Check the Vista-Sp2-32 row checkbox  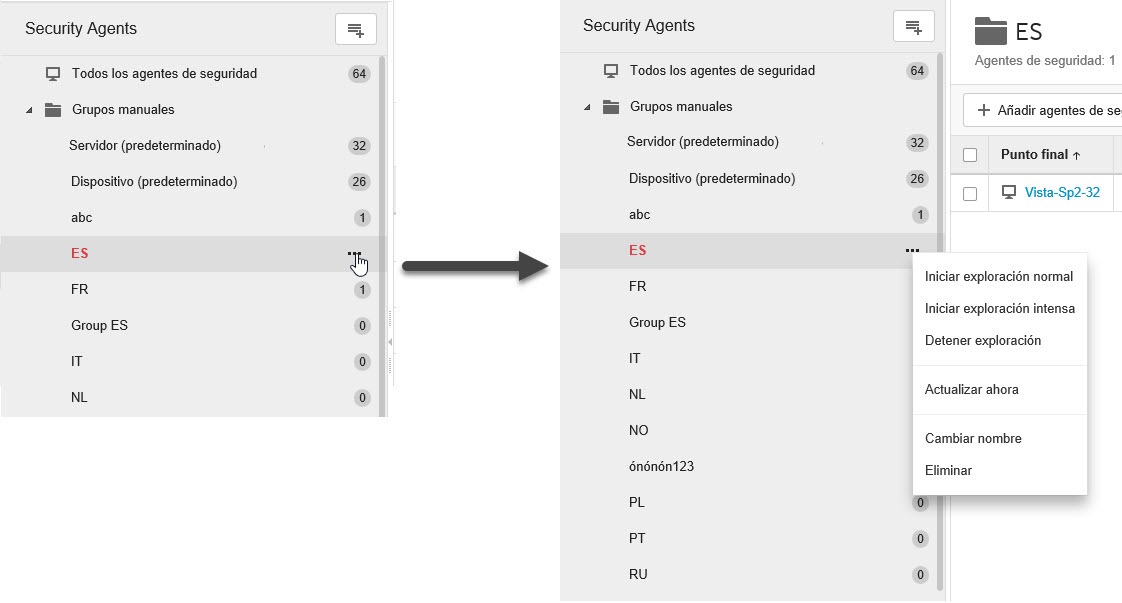pyautogui.click(x=970, y=193)
